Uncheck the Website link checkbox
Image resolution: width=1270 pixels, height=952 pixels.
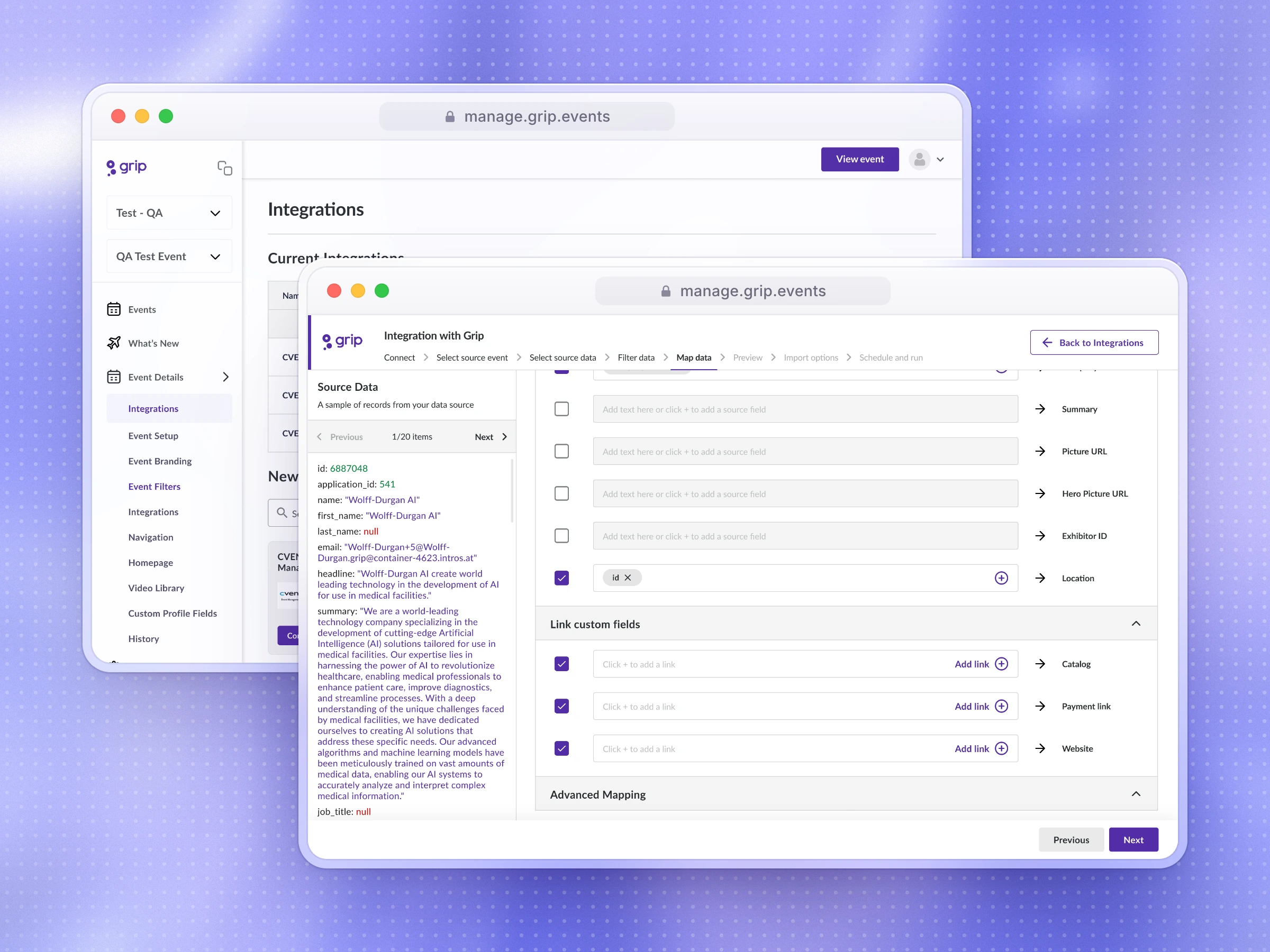(x=561, y=748)
